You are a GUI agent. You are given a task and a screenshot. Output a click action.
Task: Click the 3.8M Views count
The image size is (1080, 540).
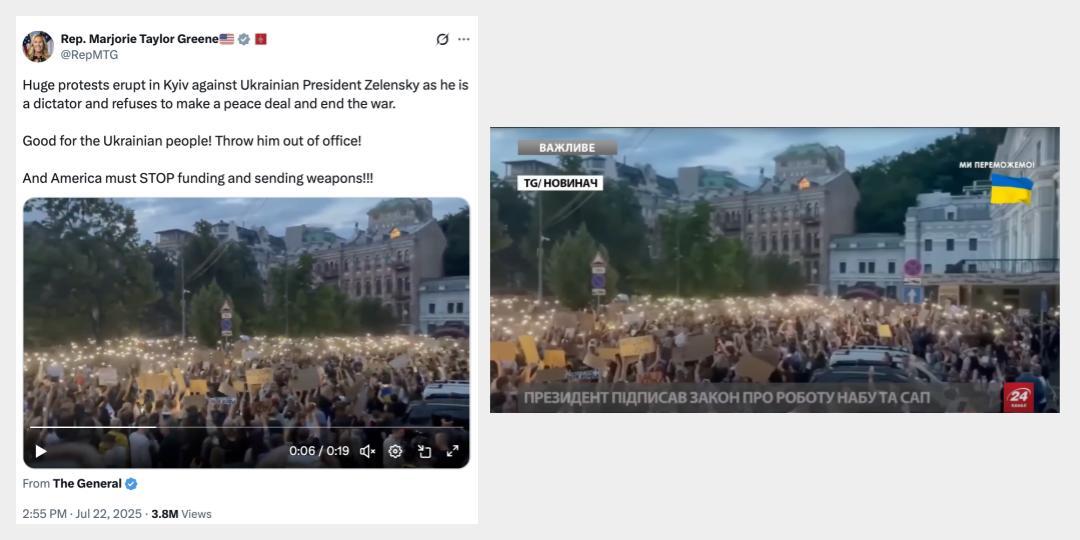(x=181, y=514)
